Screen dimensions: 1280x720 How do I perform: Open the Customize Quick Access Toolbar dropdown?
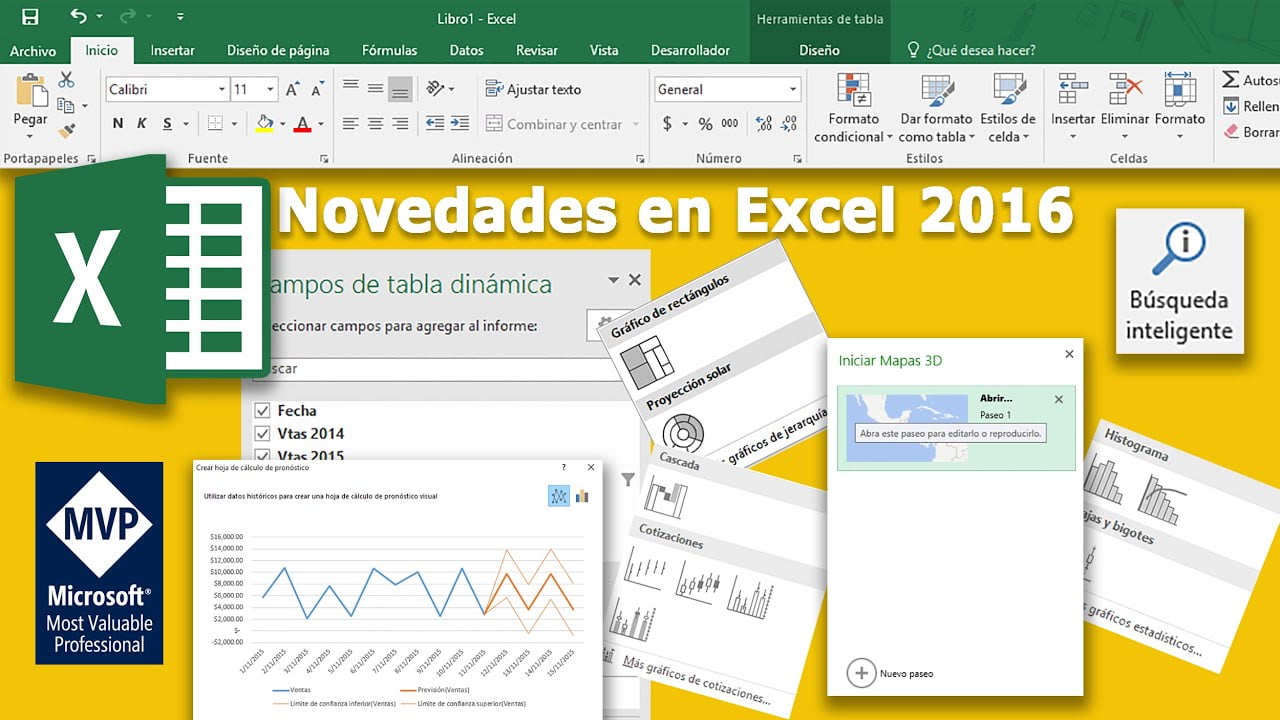tap(180, 17)
